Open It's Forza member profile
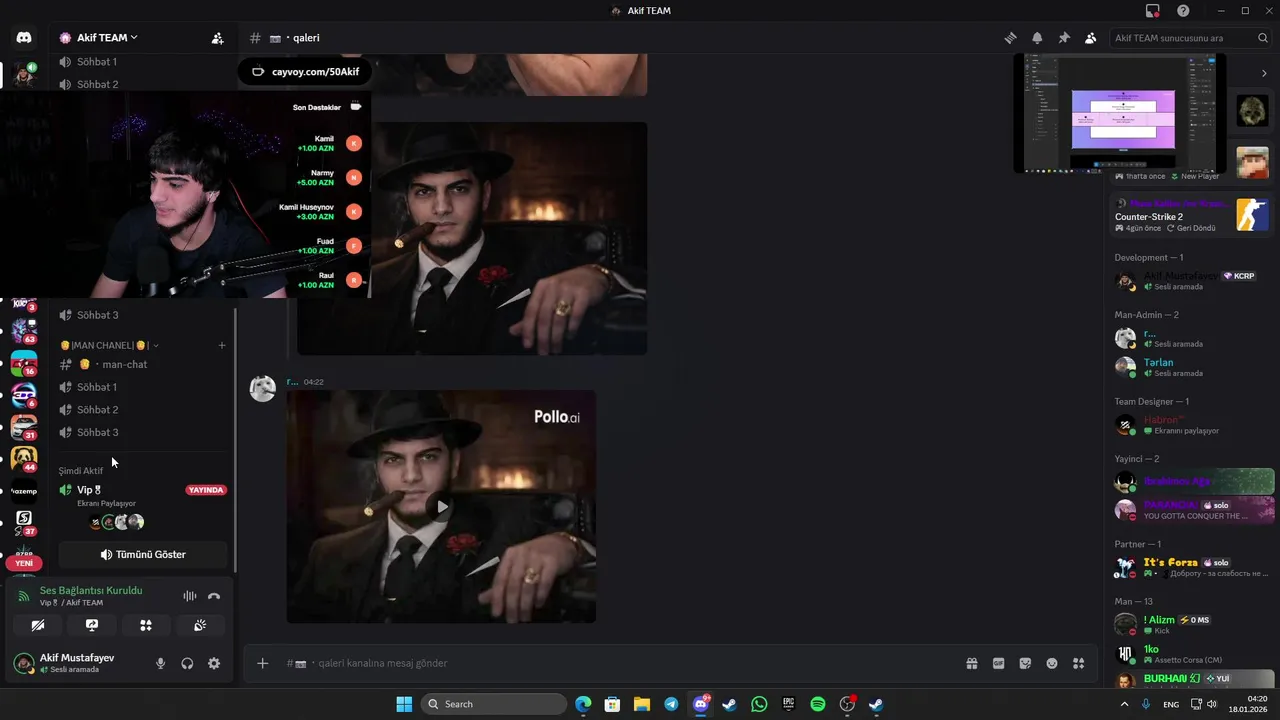1280x720 pixels. click(1193, 567)
